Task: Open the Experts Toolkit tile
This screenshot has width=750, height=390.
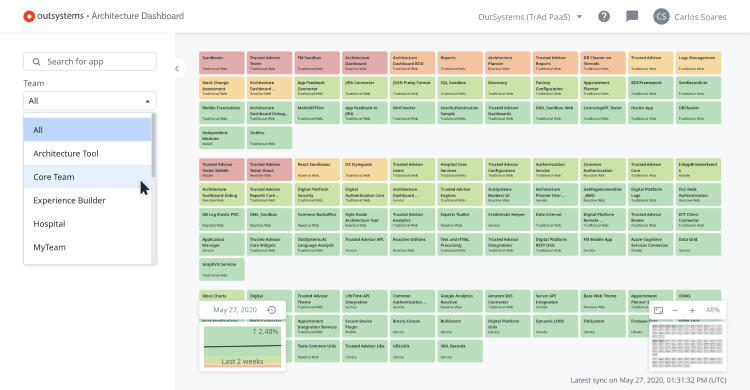Action: [x=460, y=220]
